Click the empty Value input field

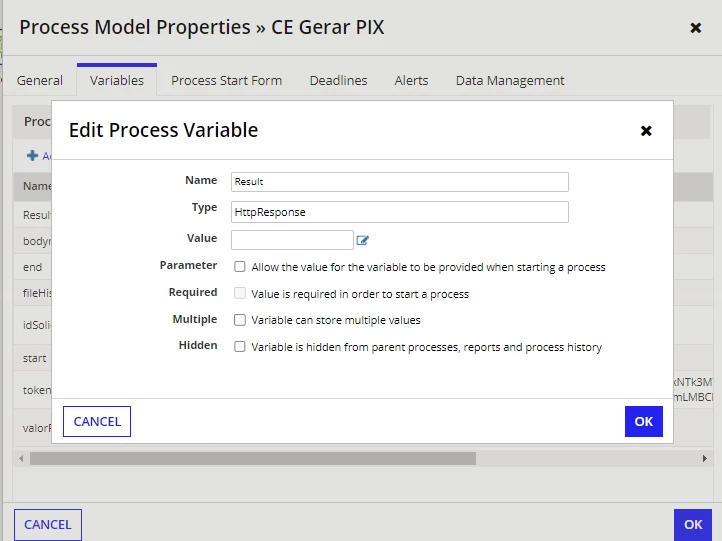click(292, 240)
